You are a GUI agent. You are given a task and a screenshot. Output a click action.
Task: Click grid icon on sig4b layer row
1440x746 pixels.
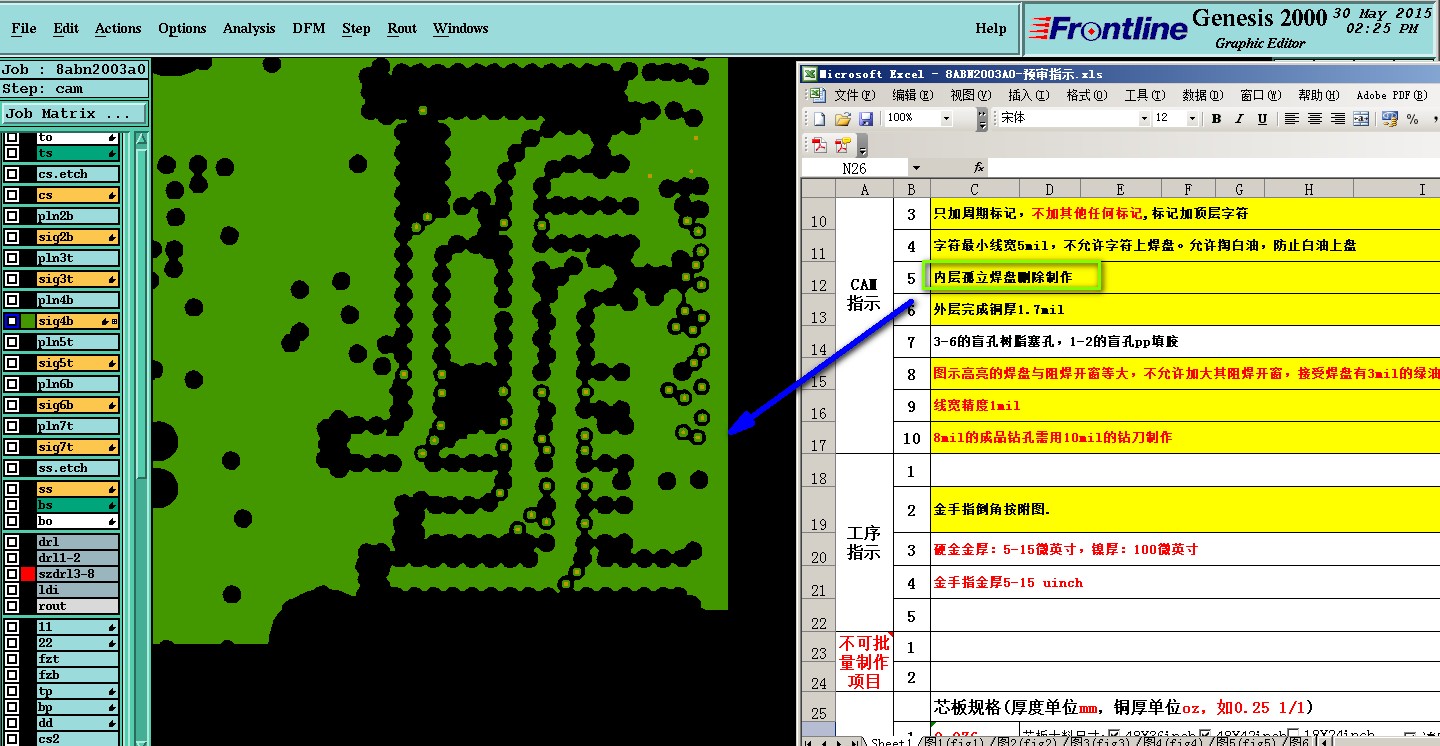[x=114, y=321]
